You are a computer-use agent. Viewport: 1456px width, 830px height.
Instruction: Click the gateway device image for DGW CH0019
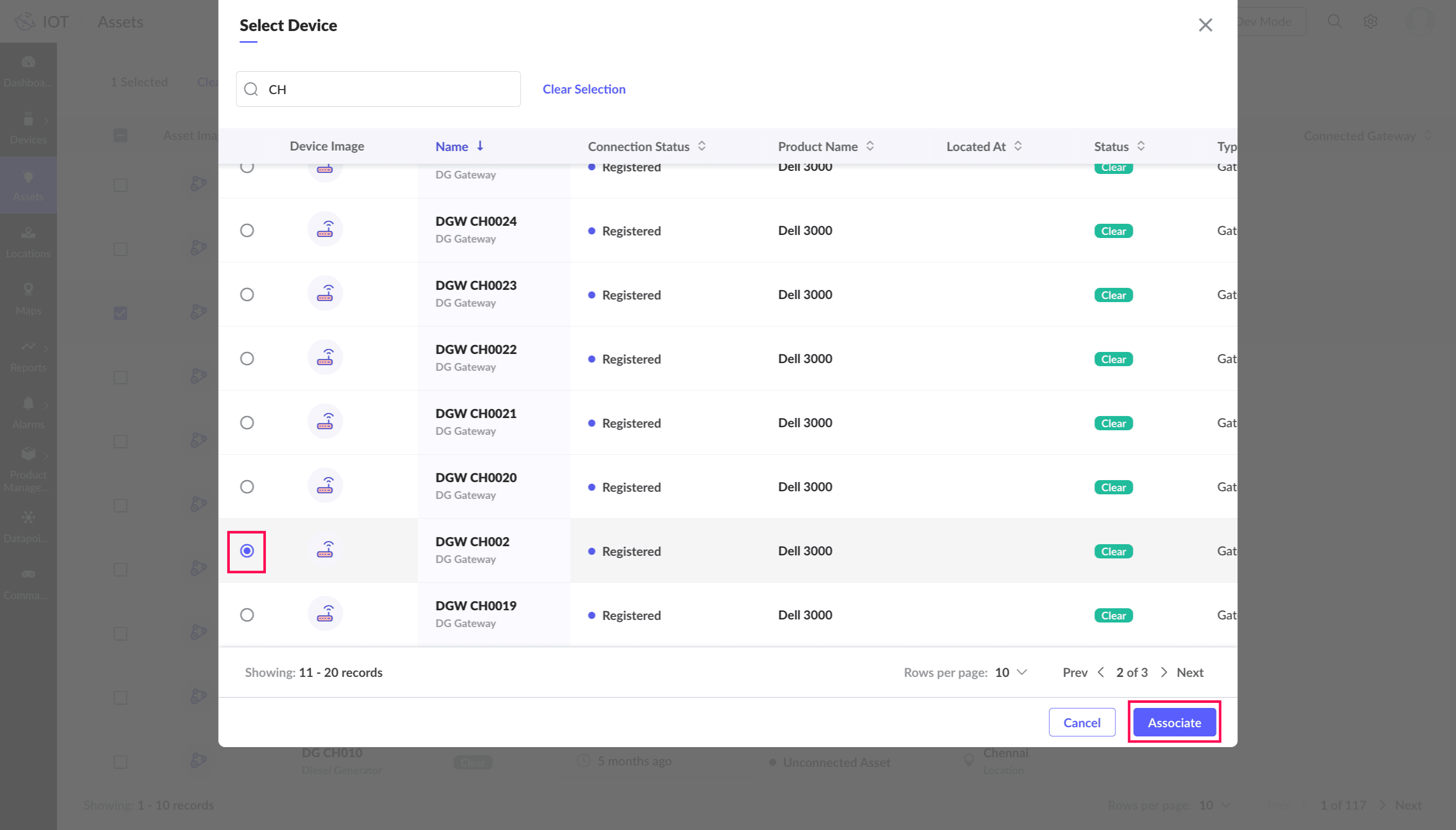[325, 614]
